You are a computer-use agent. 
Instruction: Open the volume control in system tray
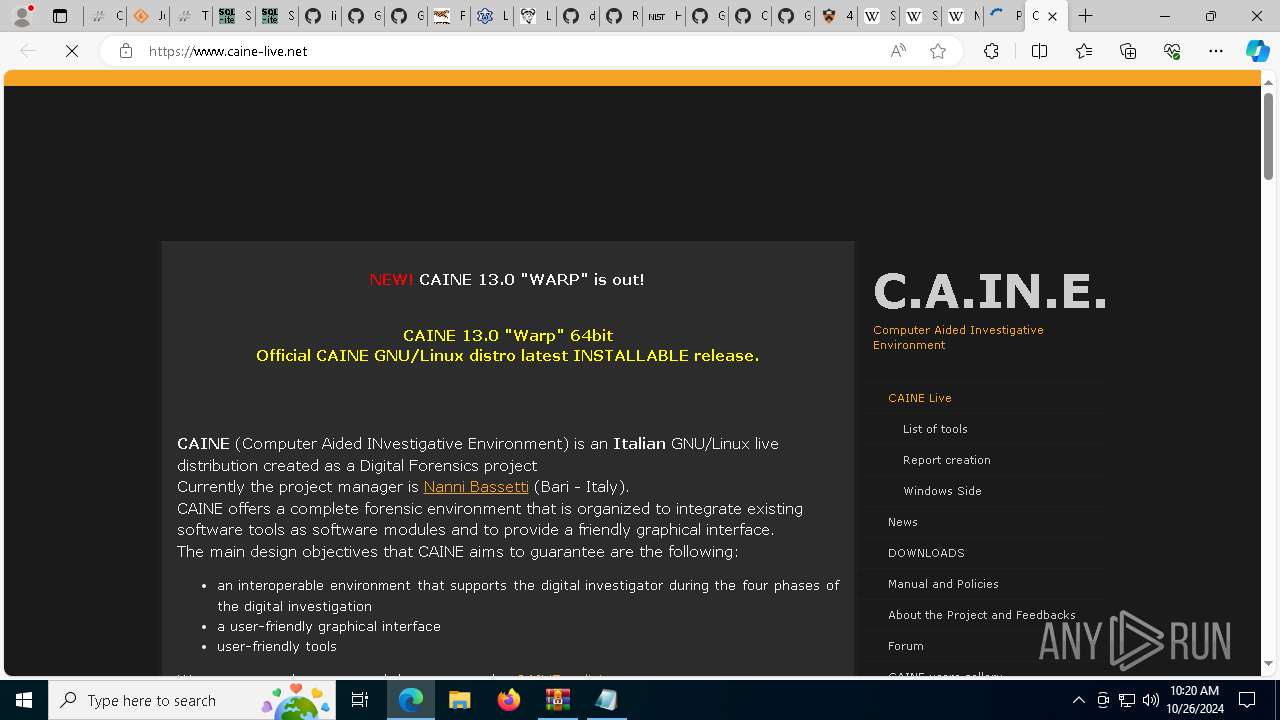(1150, 700)
